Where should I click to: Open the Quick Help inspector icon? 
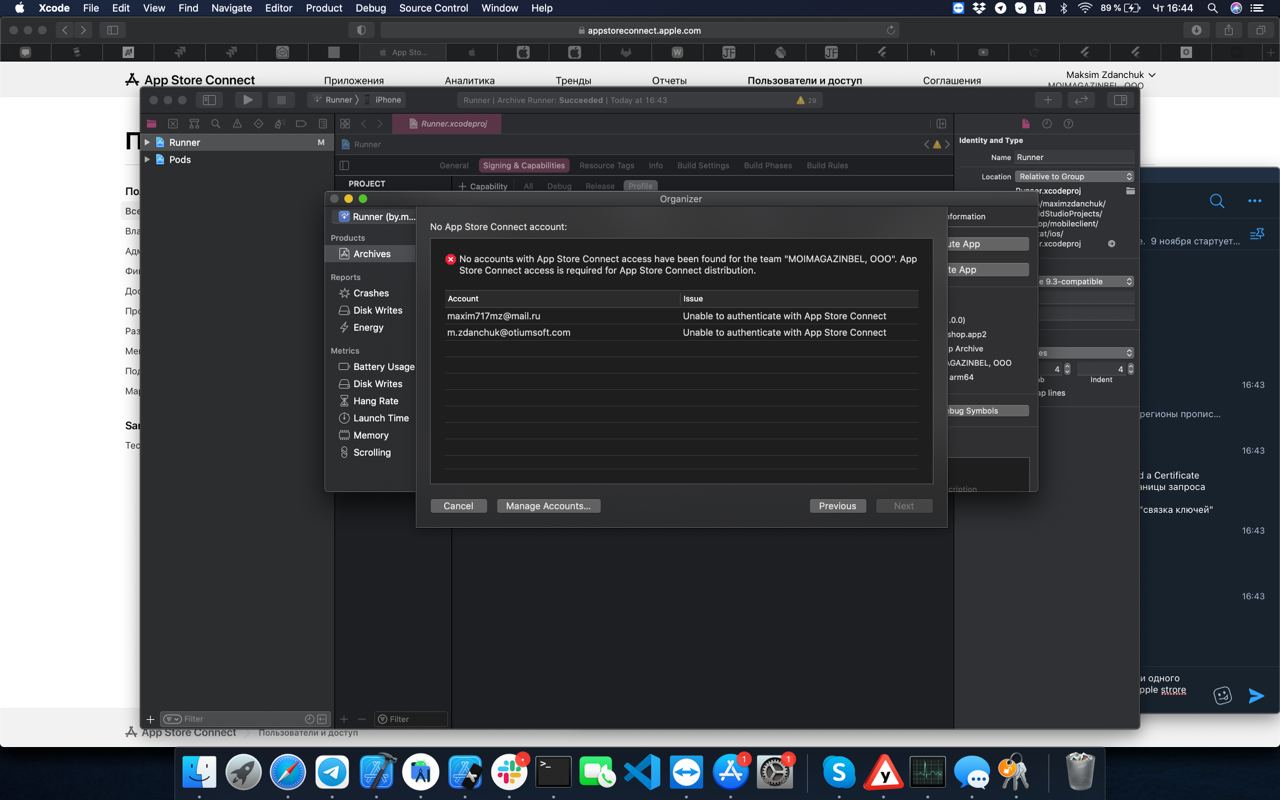[1068, 124]
